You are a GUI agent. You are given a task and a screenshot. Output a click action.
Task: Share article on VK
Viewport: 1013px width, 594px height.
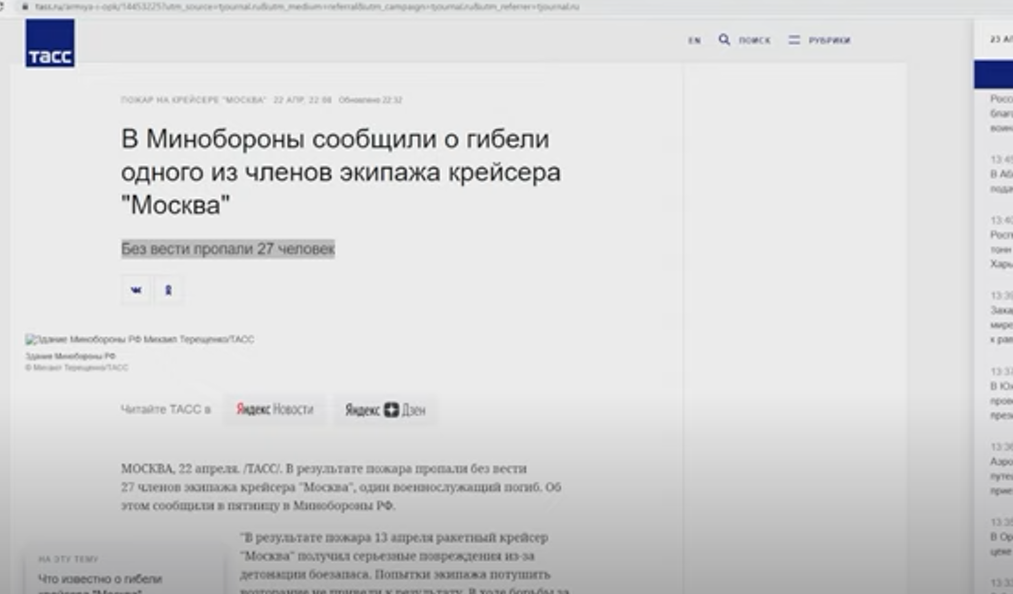coord(136,290)
